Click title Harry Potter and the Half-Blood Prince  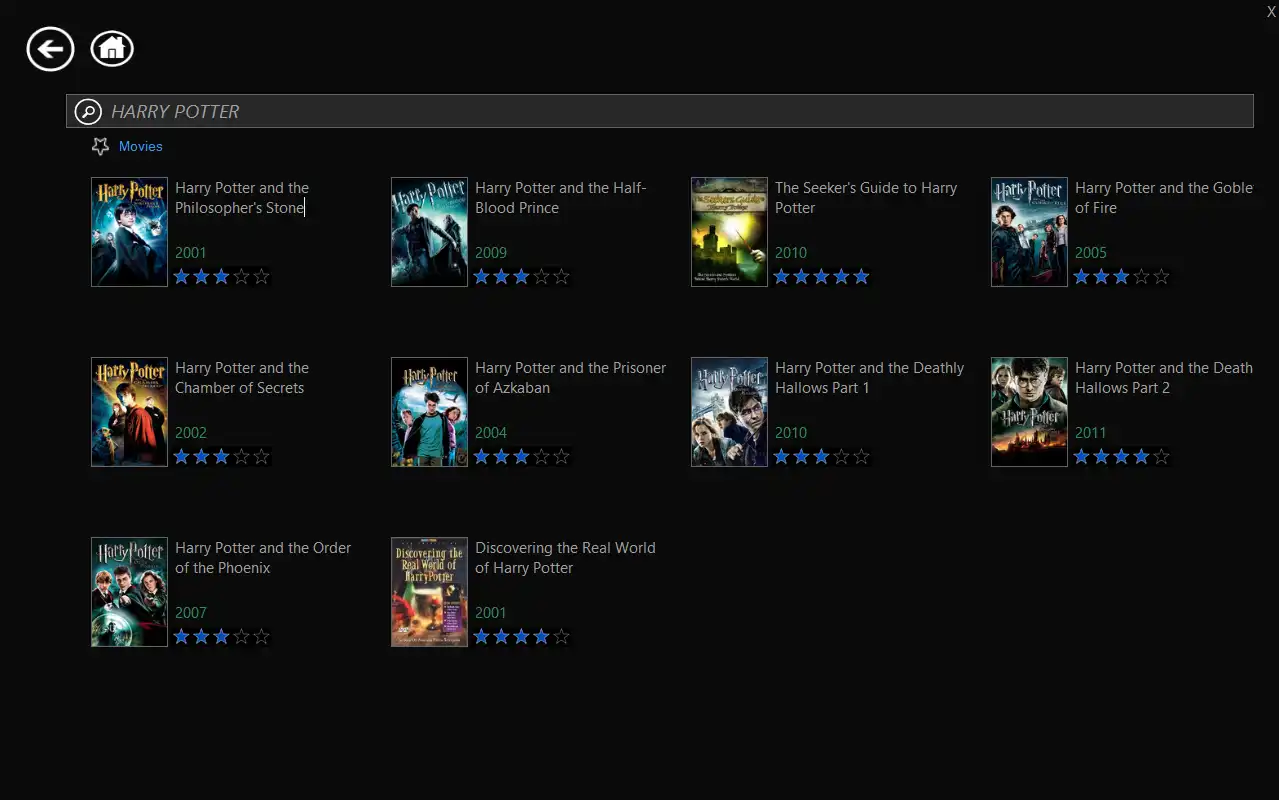coord(561,198)
